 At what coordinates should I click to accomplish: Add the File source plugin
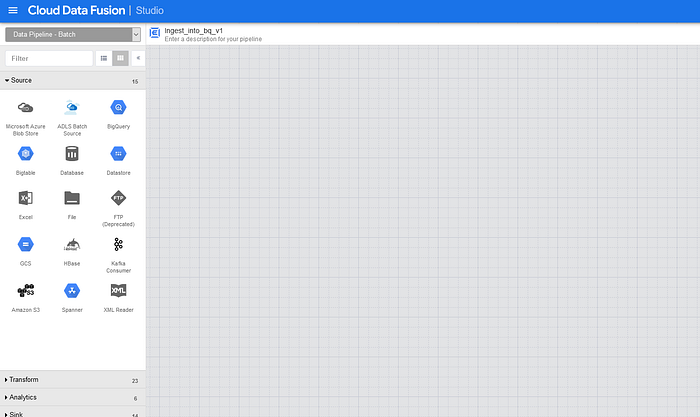pos(72,205)
